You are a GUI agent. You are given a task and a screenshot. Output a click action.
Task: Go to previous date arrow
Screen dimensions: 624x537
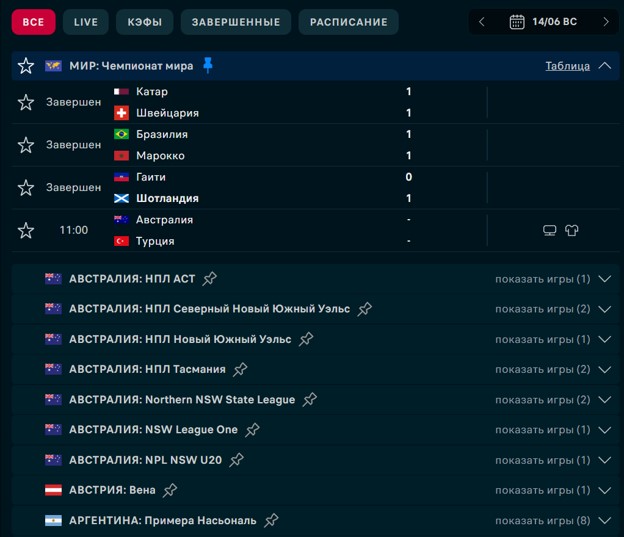click(482, 21)
